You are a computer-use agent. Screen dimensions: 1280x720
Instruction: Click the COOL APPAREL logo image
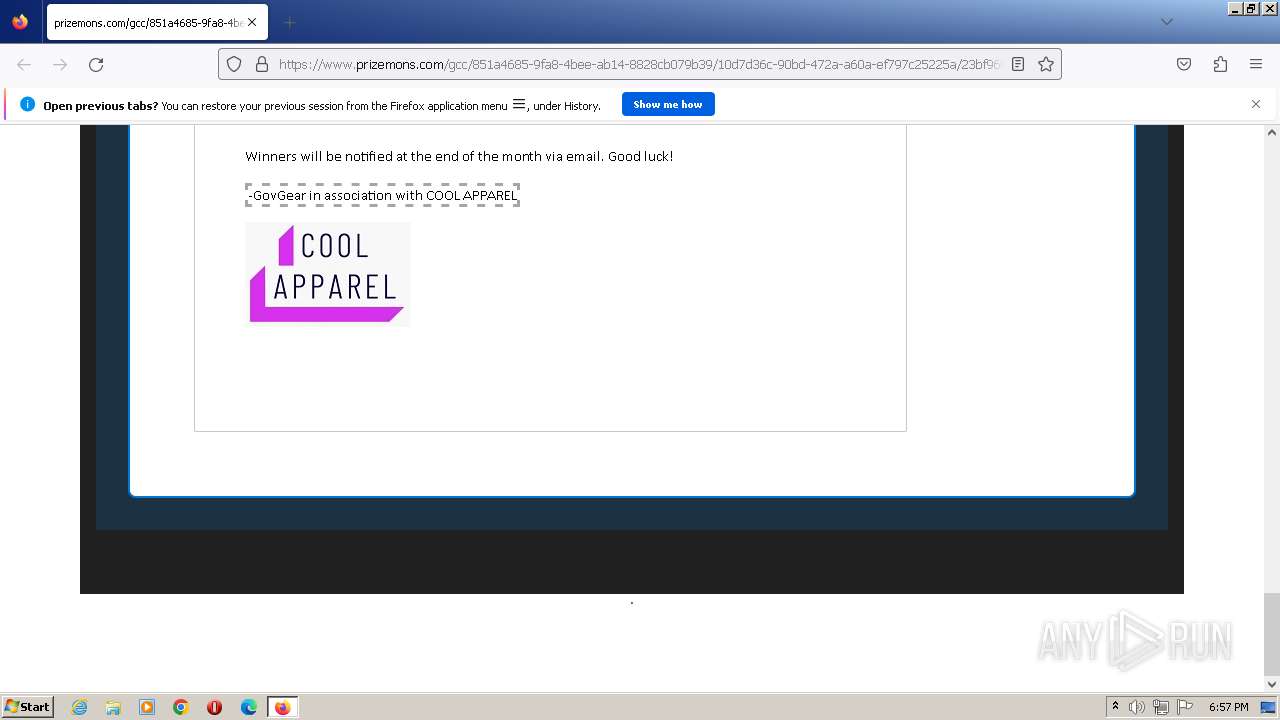(328, 274)
